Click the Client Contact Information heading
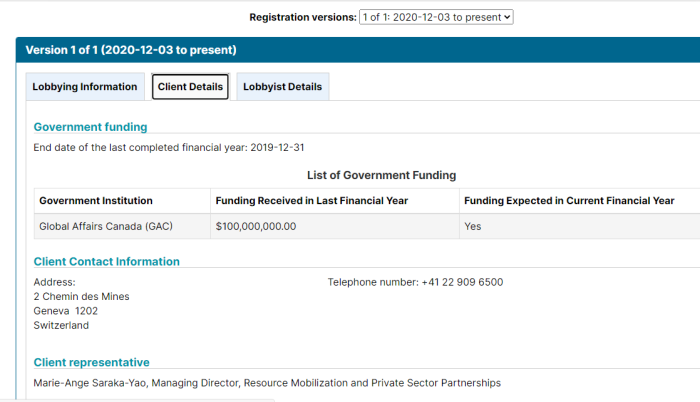Screen dimensions: 700x402 [107, 261]
